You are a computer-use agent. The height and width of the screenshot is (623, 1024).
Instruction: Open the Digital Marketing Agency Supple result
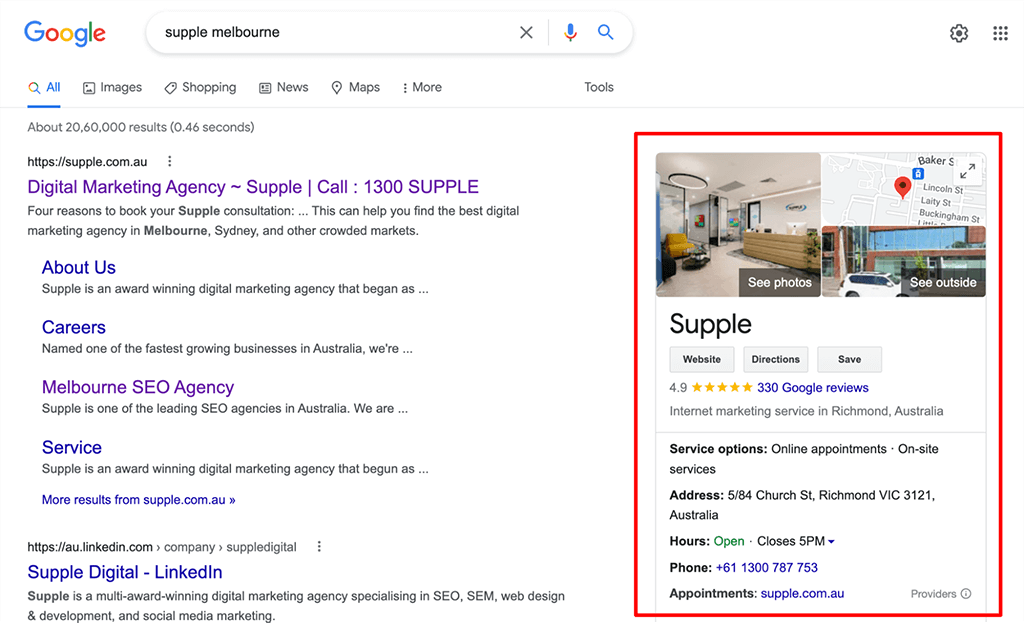click(x=253, y=187)
